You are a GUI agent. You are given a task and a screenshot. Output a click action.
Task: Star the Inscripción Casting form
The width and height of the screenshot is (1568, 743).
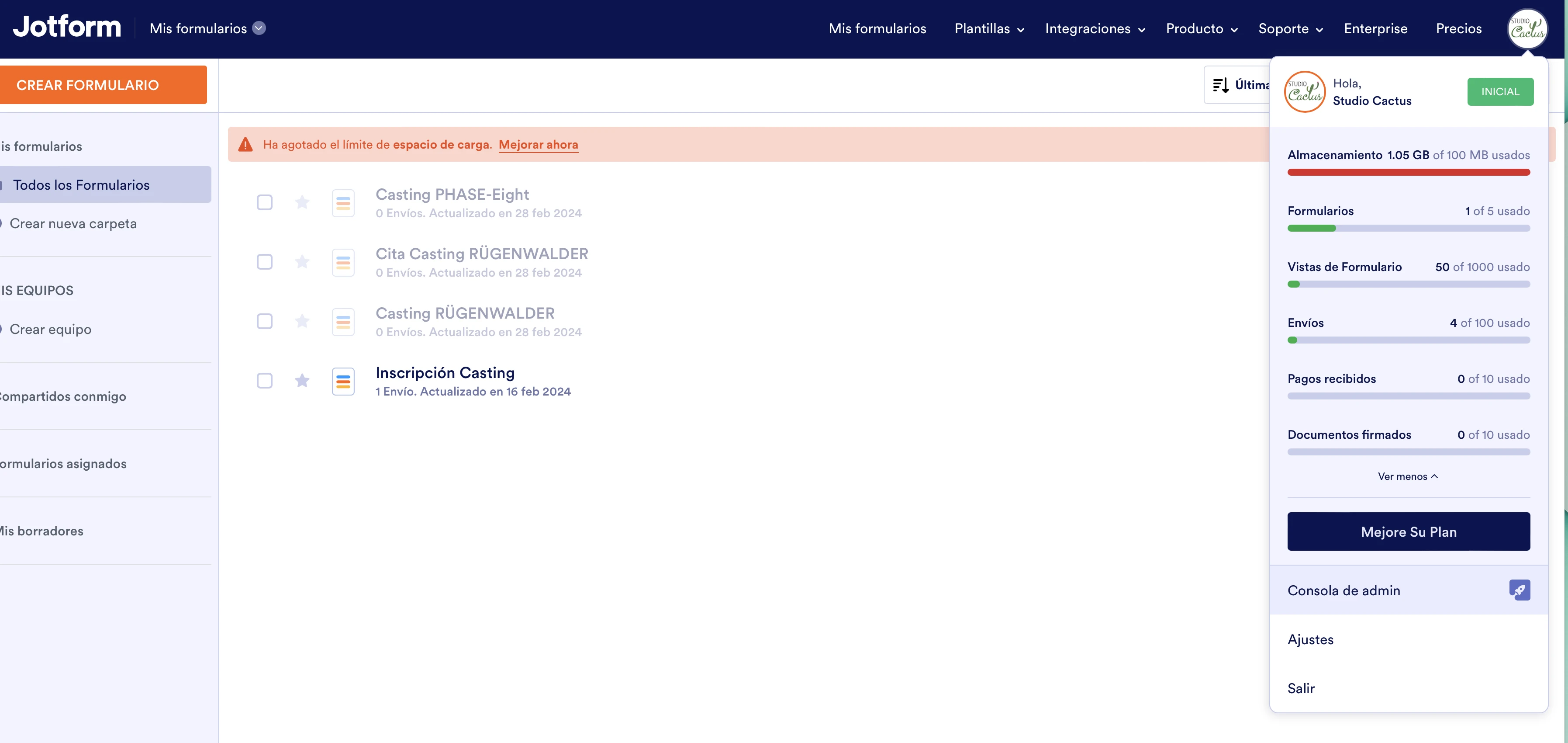point(302,381)
